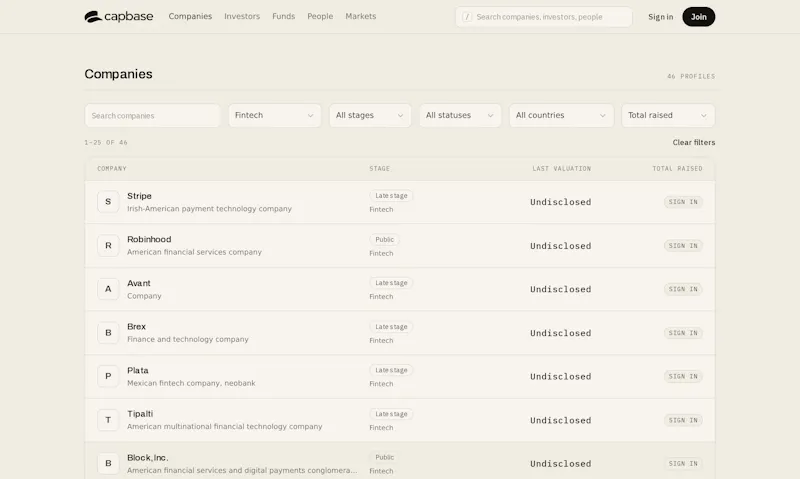
Task: Click the slash shortcut icon in search
Action: click(x=467, y=17)
